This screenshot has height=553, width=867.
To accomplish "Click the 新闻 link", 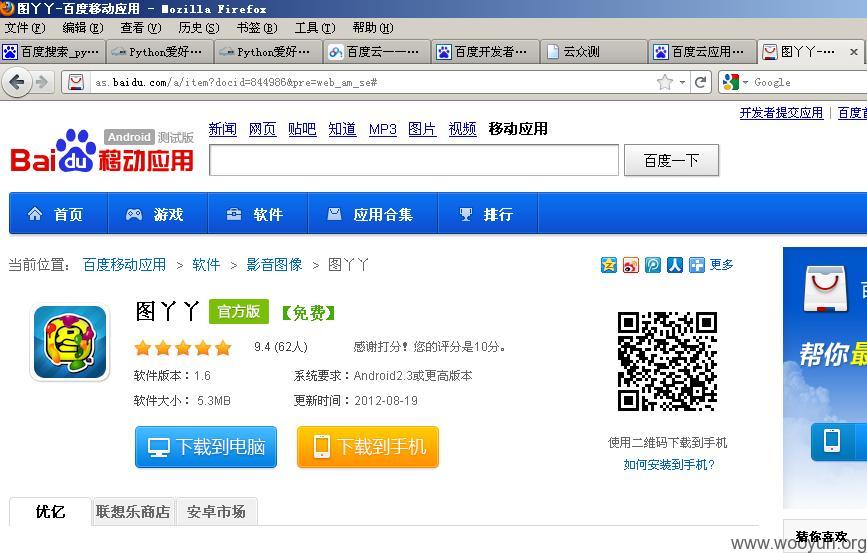I will pos(222,129).
